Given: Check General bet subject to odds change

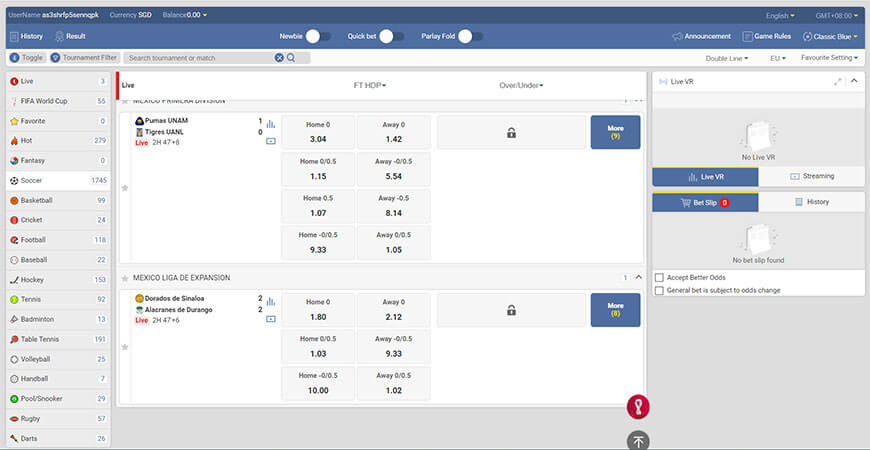Looking at the screenshot, I should 659,290.
